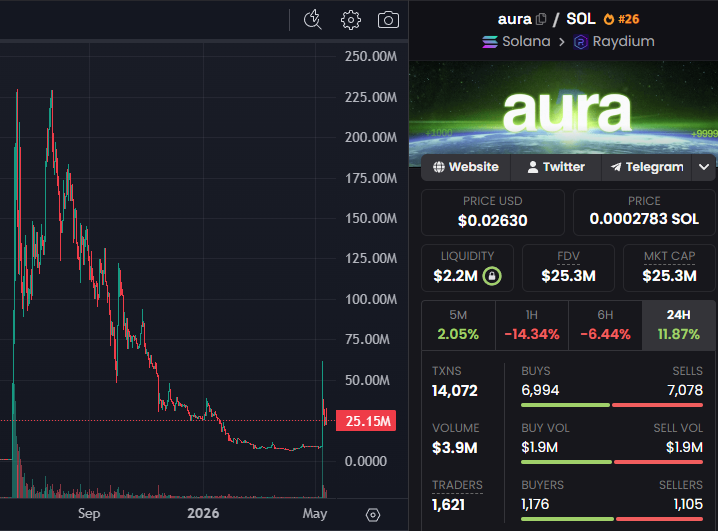Click the TRADERS label

pos(457,485)
